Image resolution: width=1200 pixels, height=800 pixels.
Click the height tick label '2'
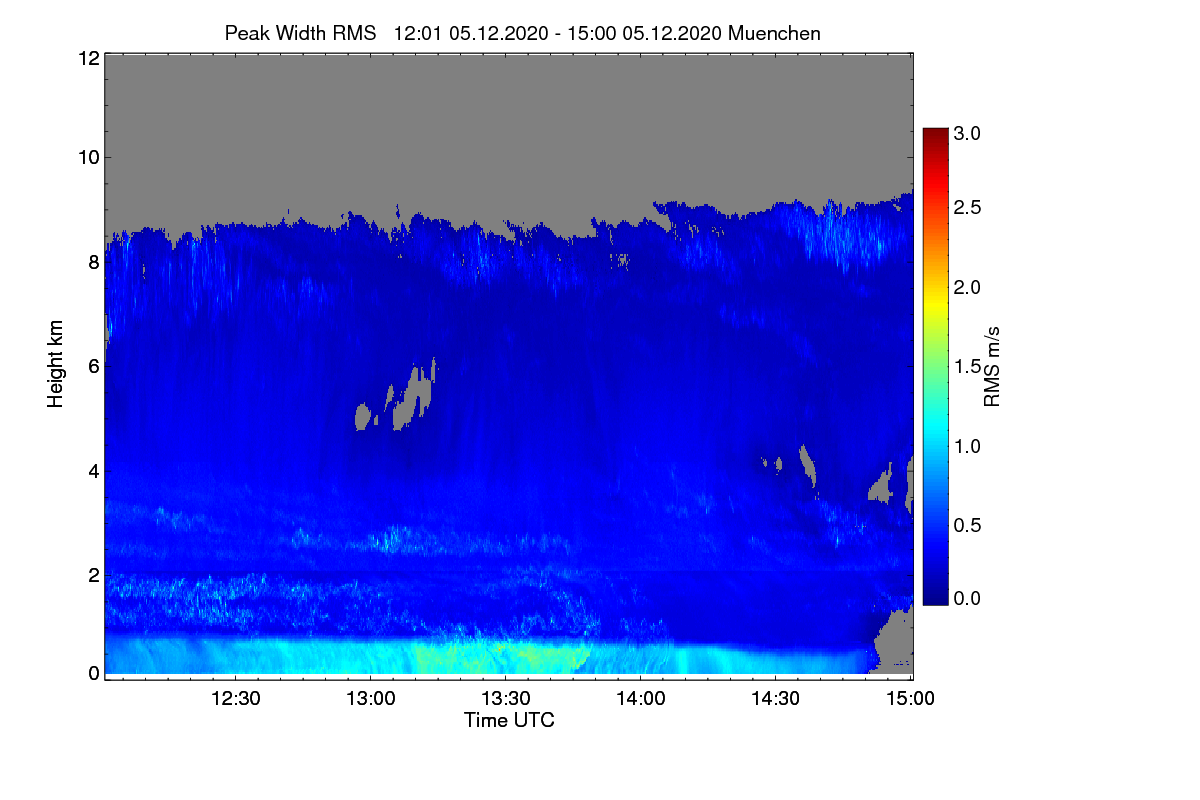[93, 574]
